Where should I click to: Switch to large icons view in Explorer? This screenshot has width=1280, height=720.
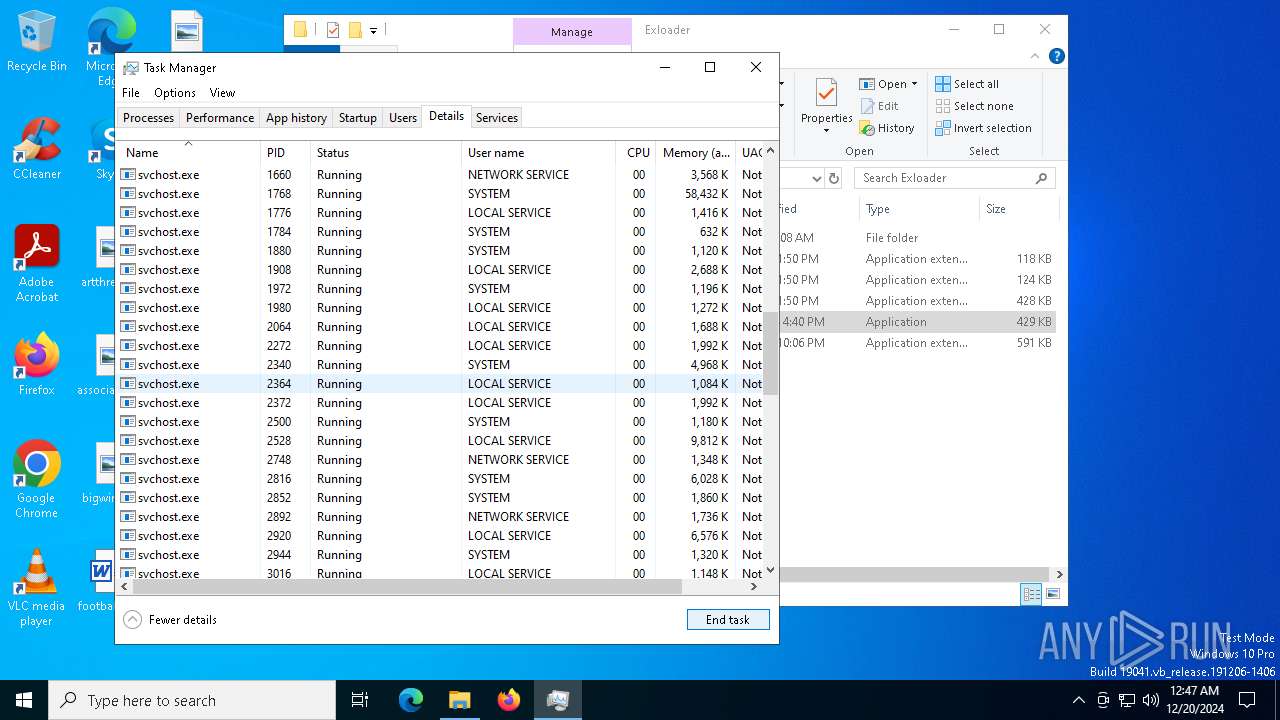coord(1052,594)
